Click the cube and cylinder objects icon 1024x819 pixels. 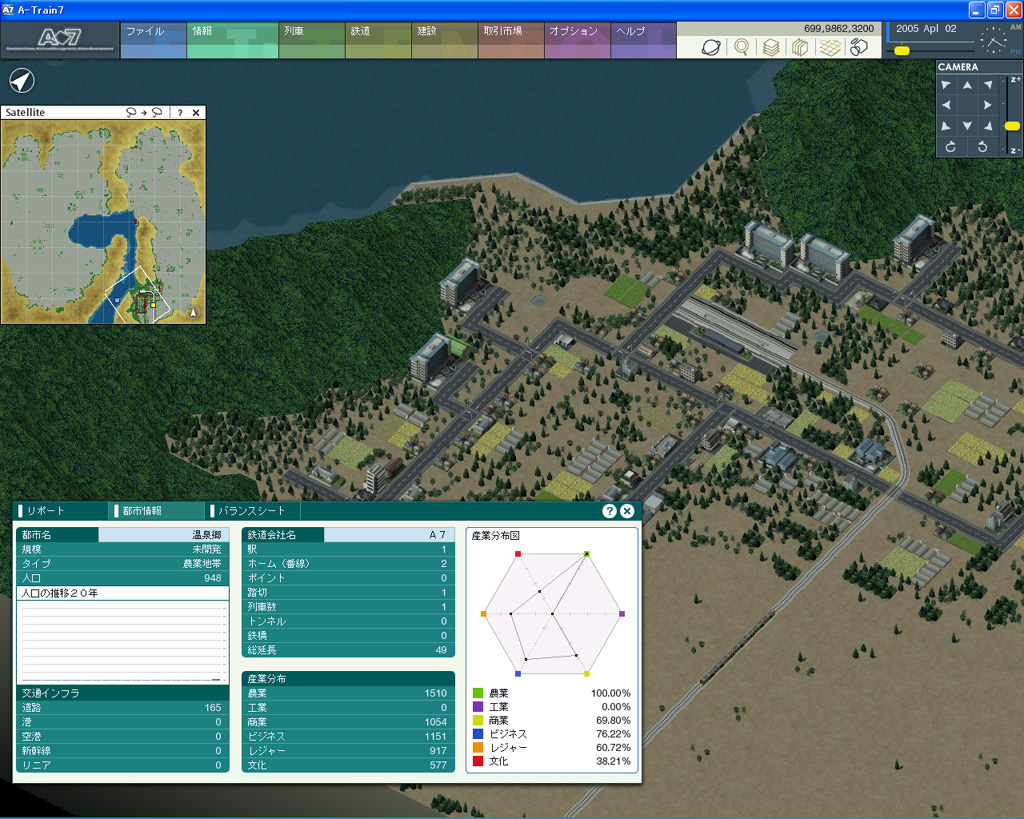[859, 47]
